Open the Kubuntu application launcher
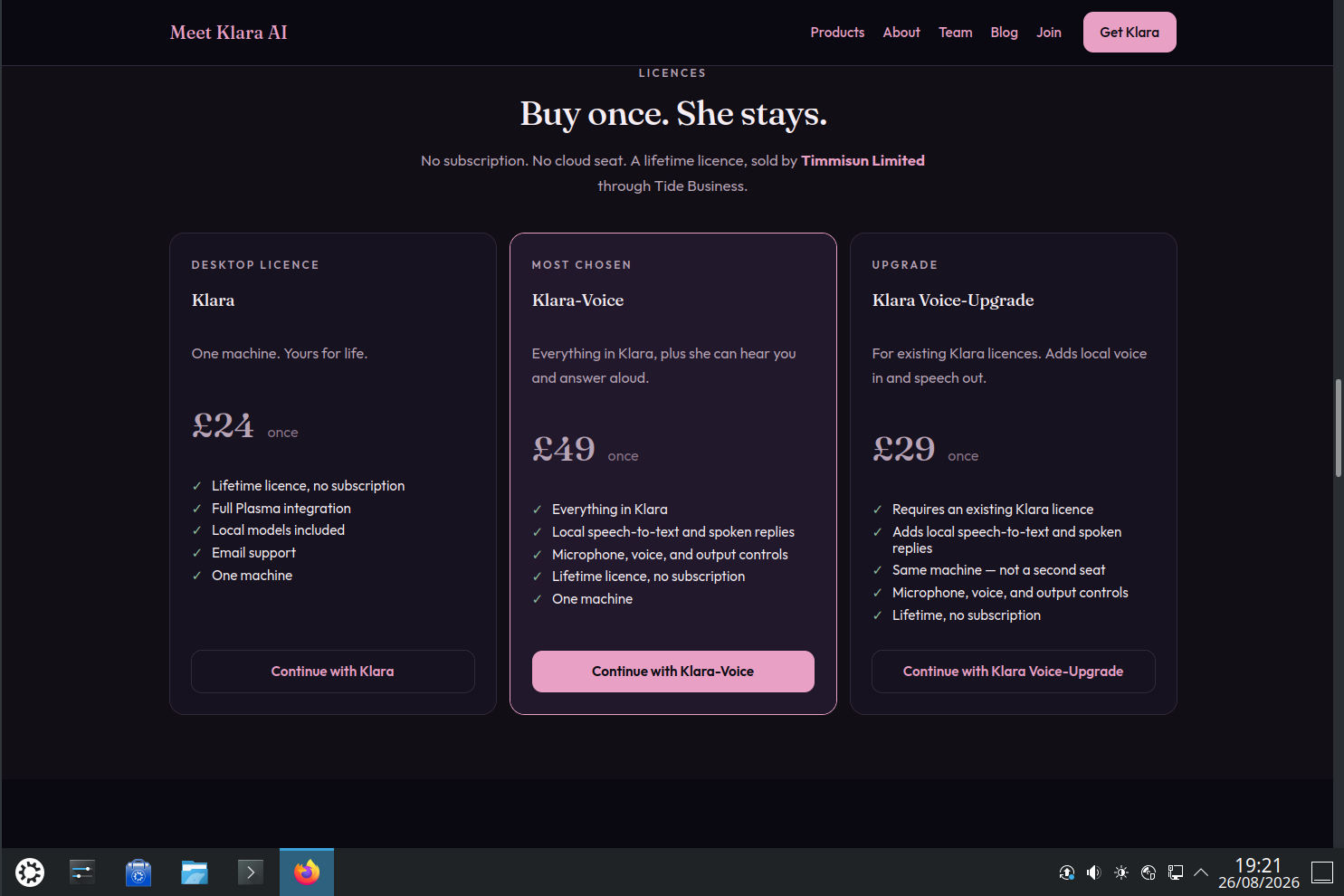 pyautogui.click(x=30, y=872)
